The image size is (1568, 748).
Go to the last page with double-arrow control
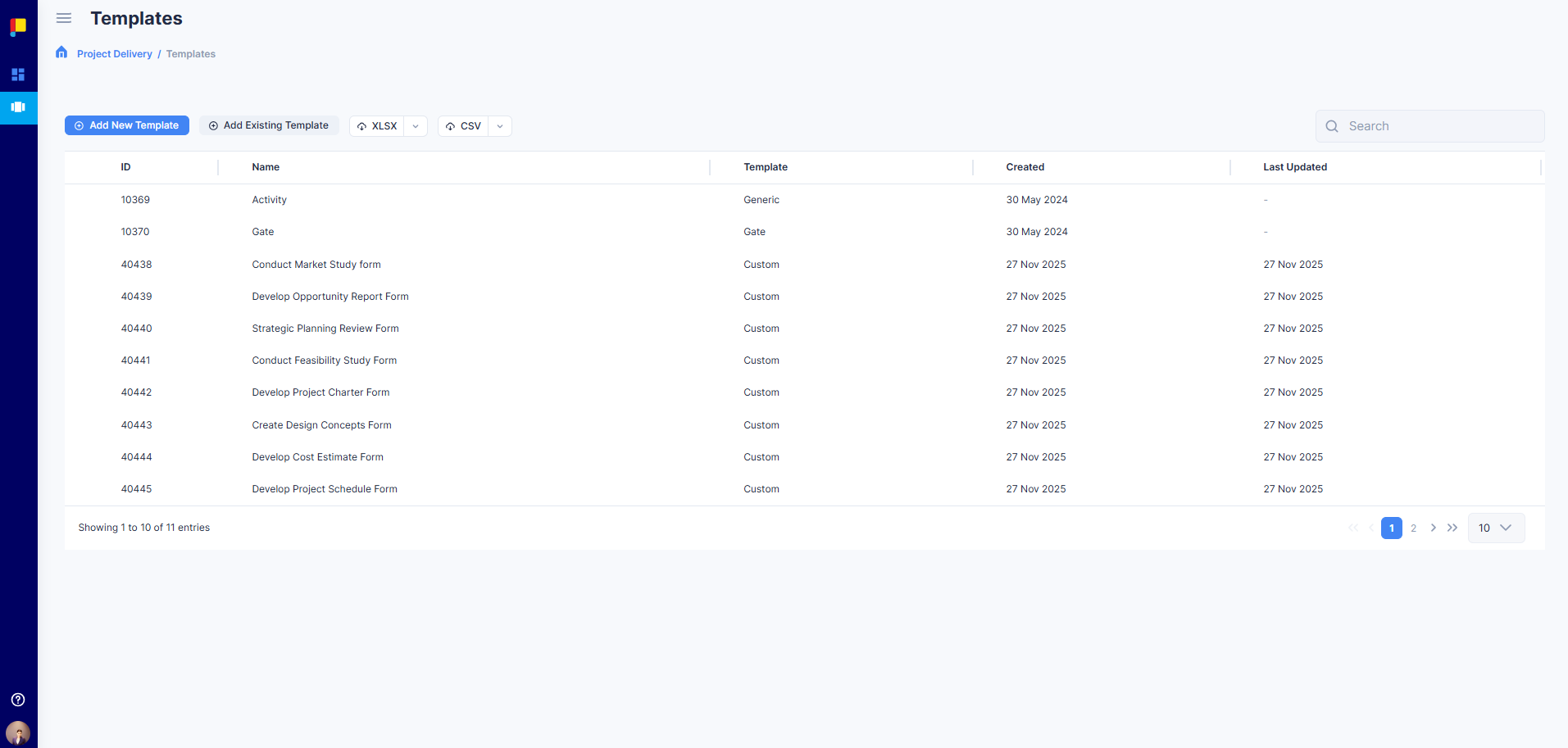coord(1452,528)
